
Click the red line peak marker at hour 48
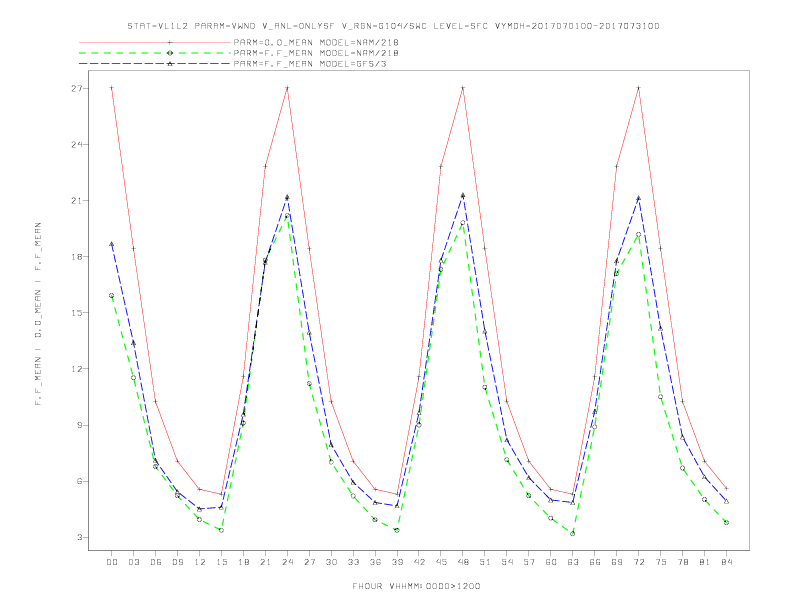[463, 88]
